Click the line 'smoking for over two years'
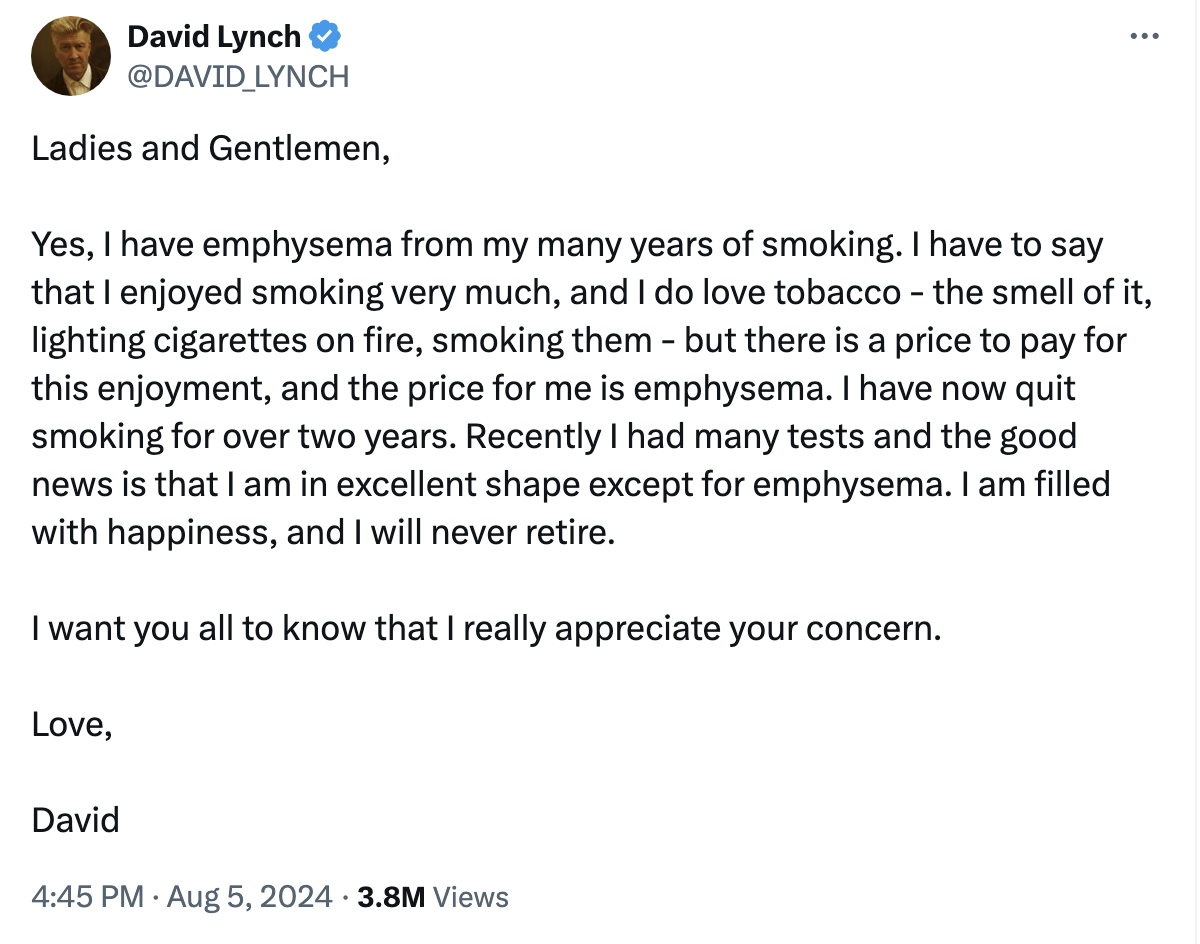 555,436
